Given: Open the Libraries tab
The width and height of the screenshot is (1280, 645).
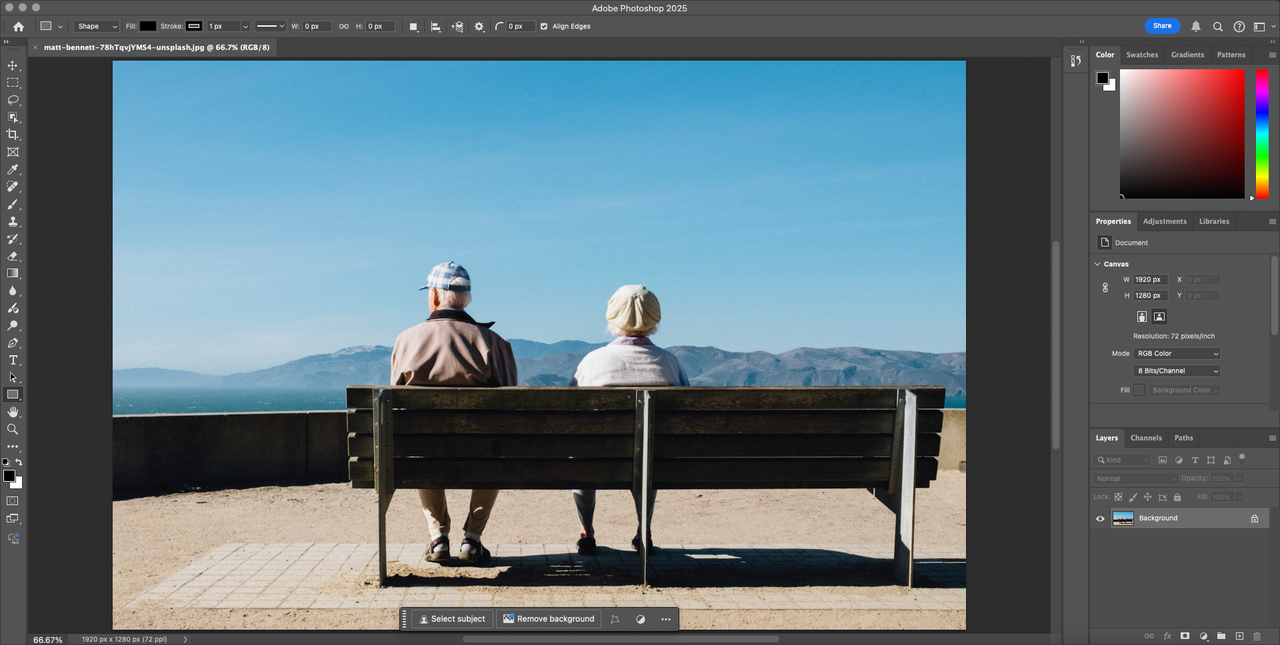Looking at the screenshot, I should [x=1214, y=221].
